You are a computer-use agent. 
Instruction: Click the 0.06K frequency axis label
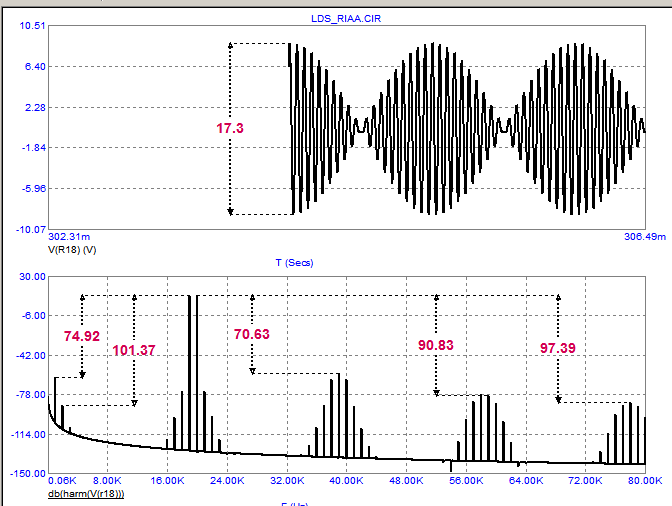(x=62, y=481)
